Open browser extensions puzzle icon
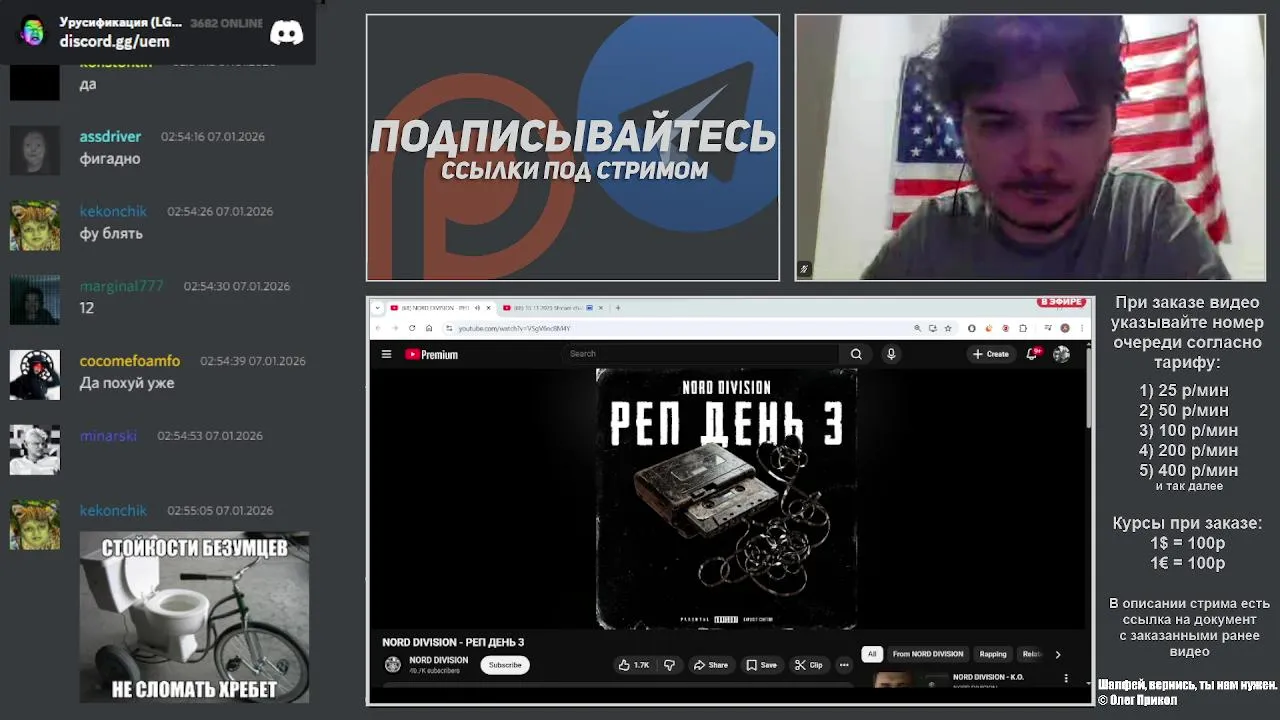The height and width of the screenshot is (720, 1280). pos(1023,328)
